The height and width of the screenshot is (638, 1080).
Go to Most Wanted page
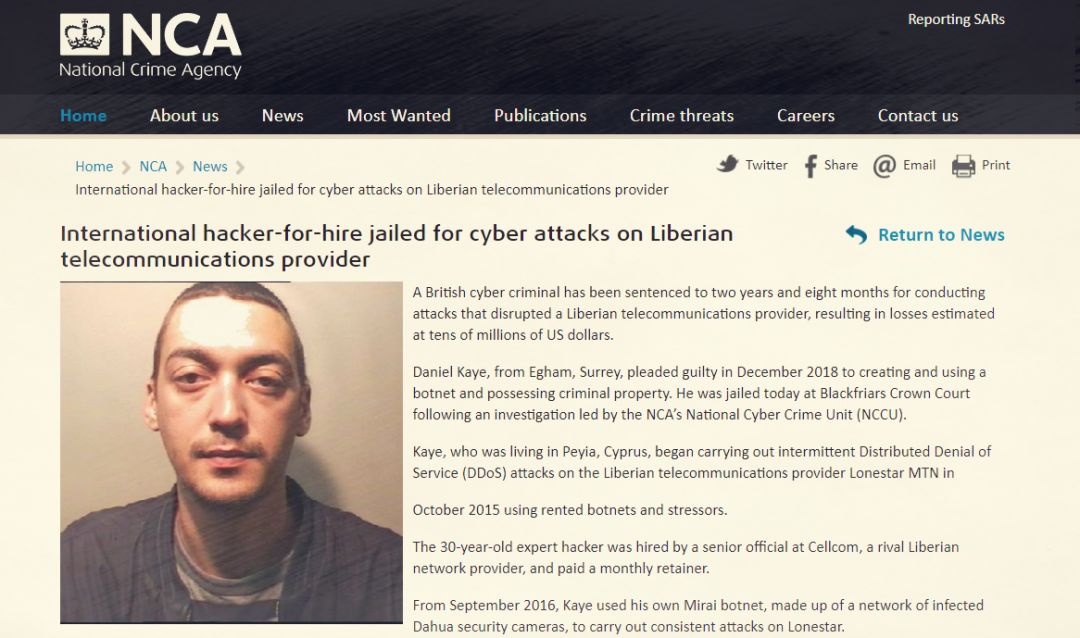[399, 116]
